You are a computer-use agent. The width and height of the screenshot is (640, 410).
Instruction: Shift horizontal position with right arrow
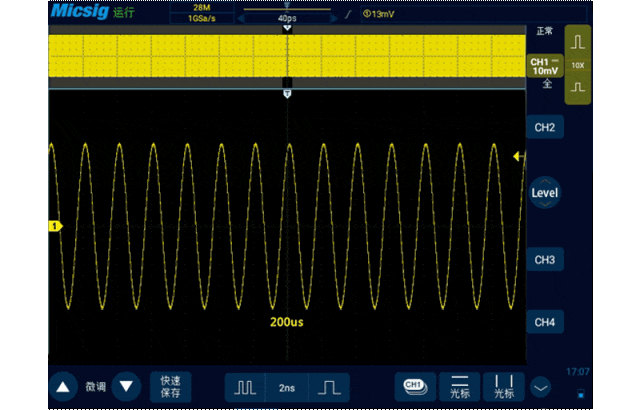coord(334,18)
